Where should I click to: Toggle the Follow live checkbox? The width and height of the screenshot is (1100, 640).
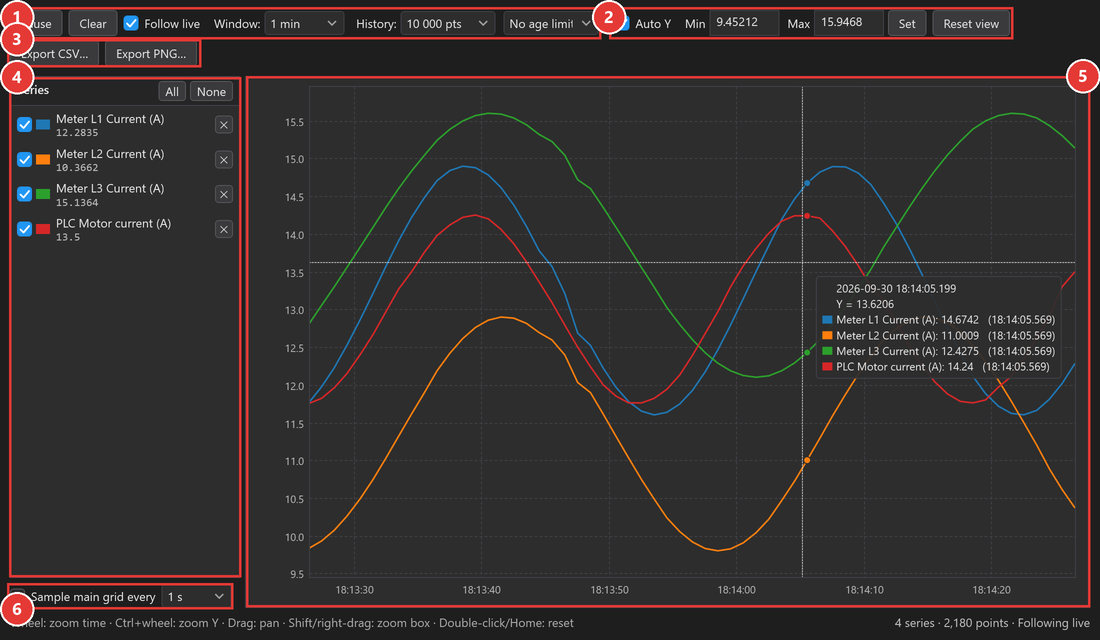(131, 23)
